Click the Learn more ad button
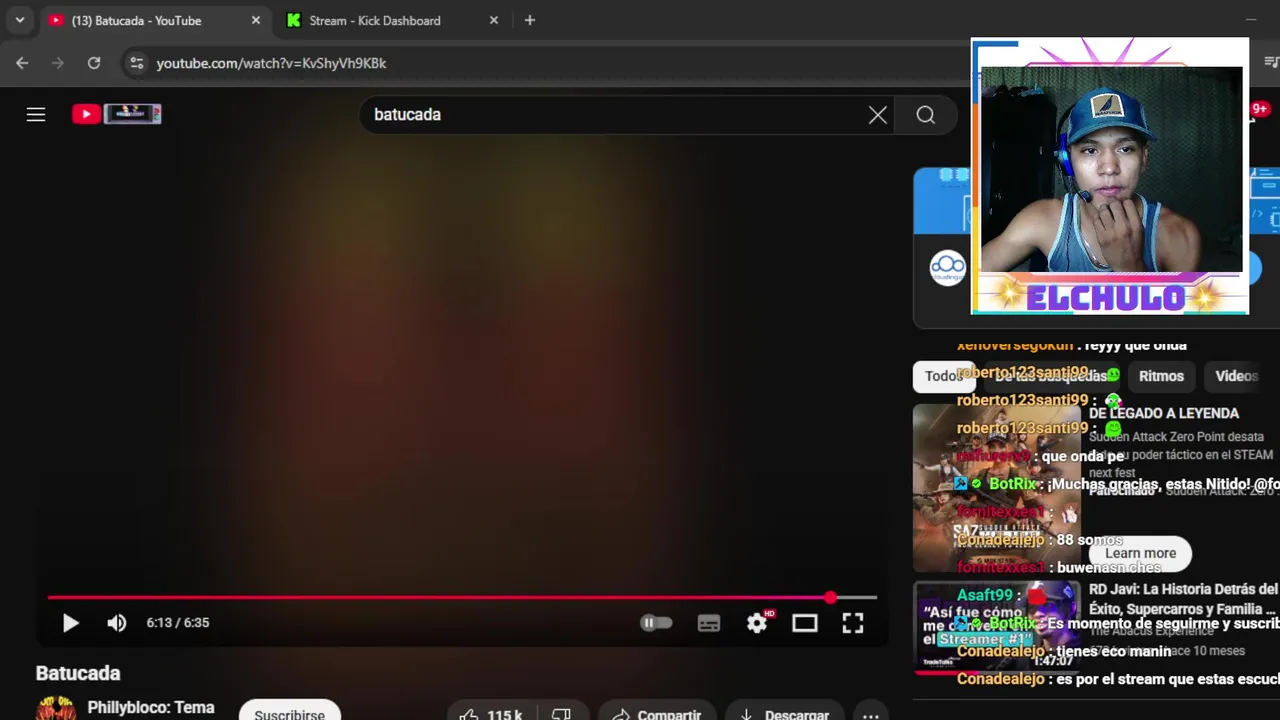This screenshot has width=1280, height=720. (x=1140, y=553)
